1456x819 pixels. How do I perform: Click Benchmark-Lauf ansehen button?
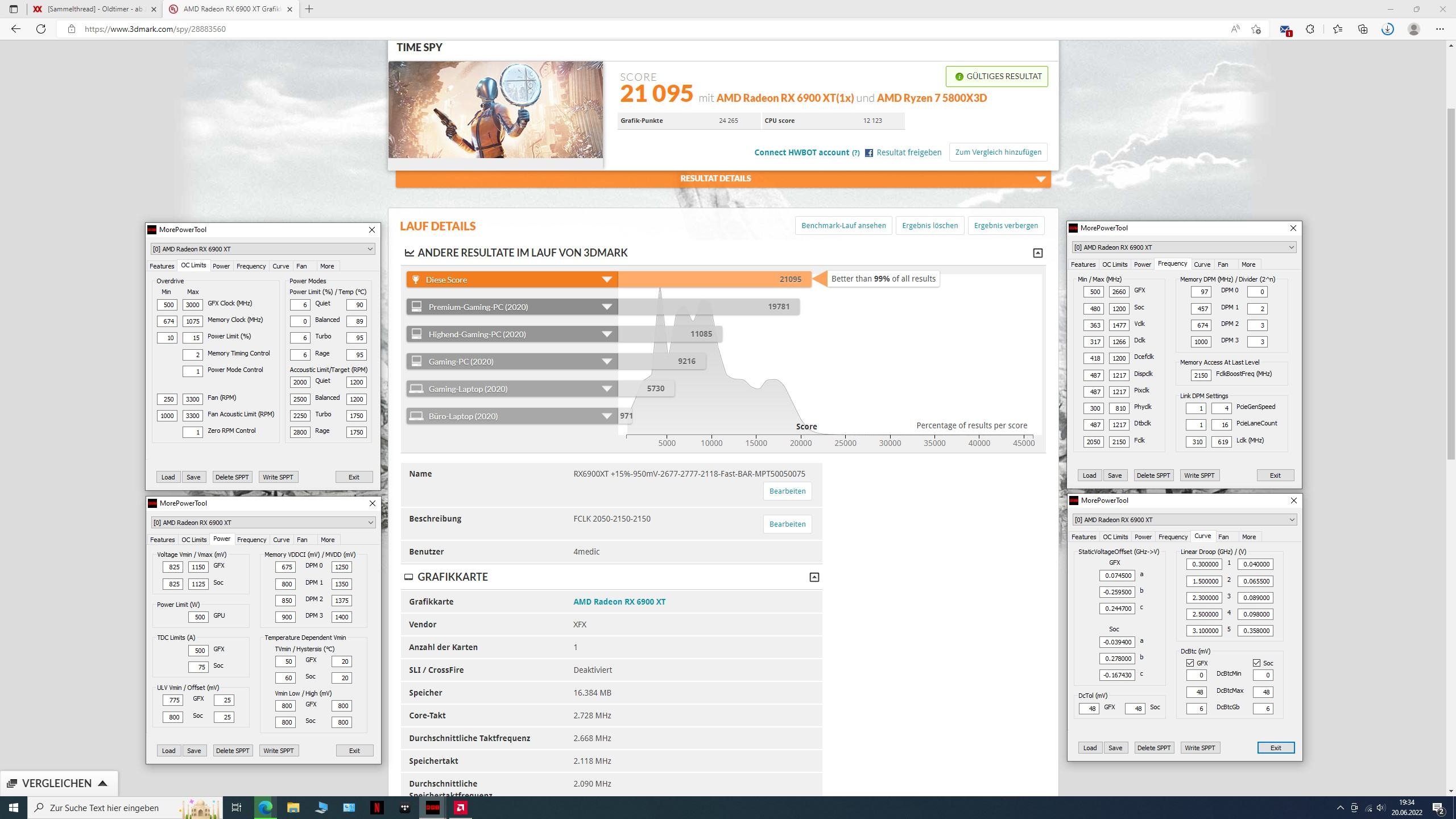[x=843, y=226]
